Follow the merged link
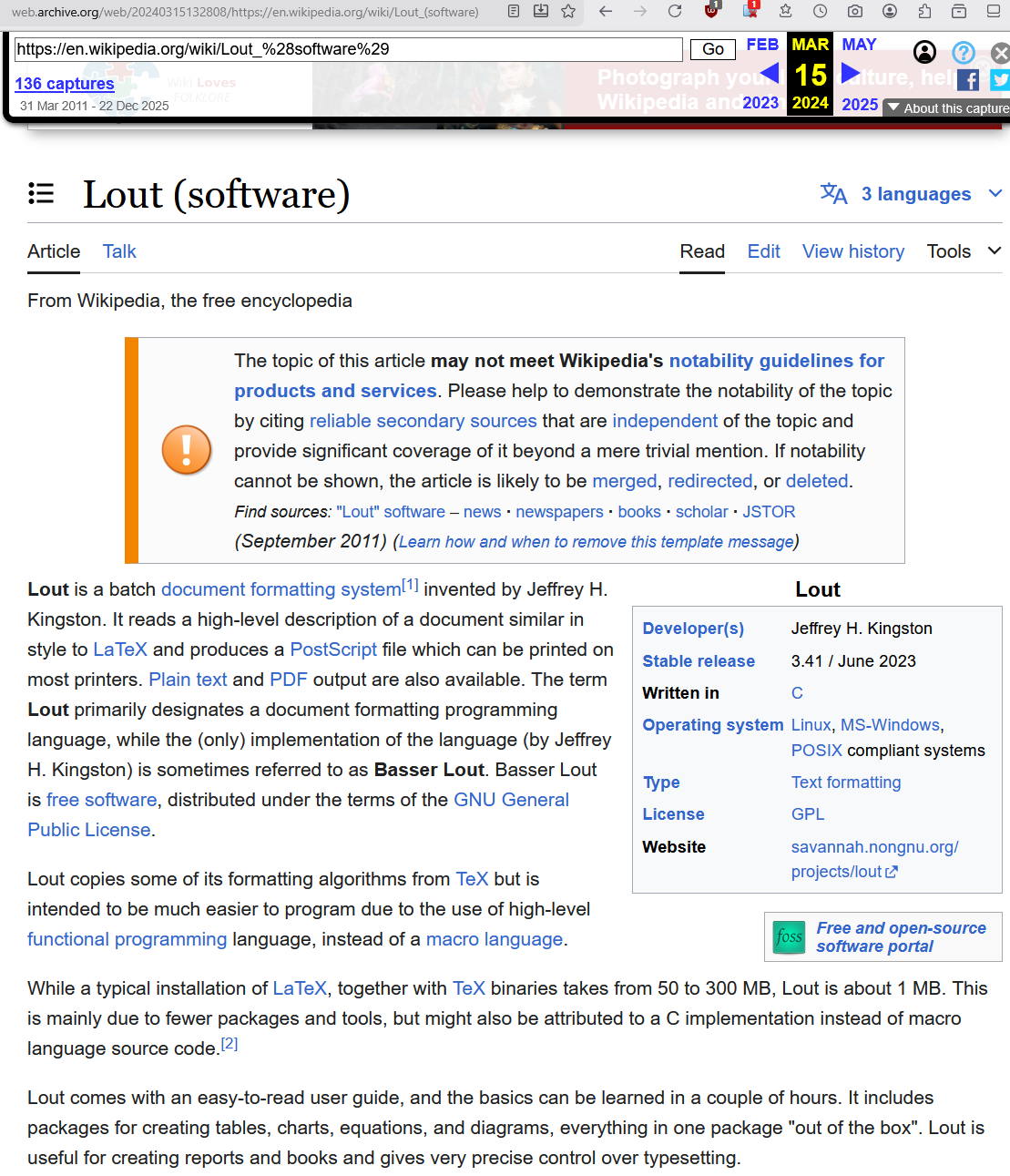The image size is (1010, 1176). coord(625,481)
